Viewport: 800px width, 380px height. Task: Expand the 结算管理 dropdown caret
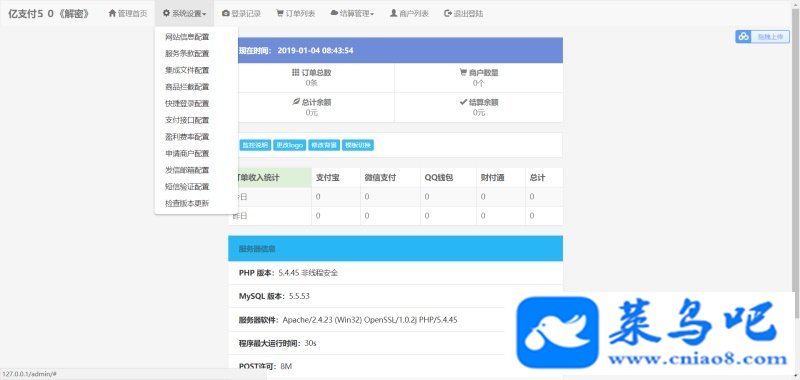(372, 15)
